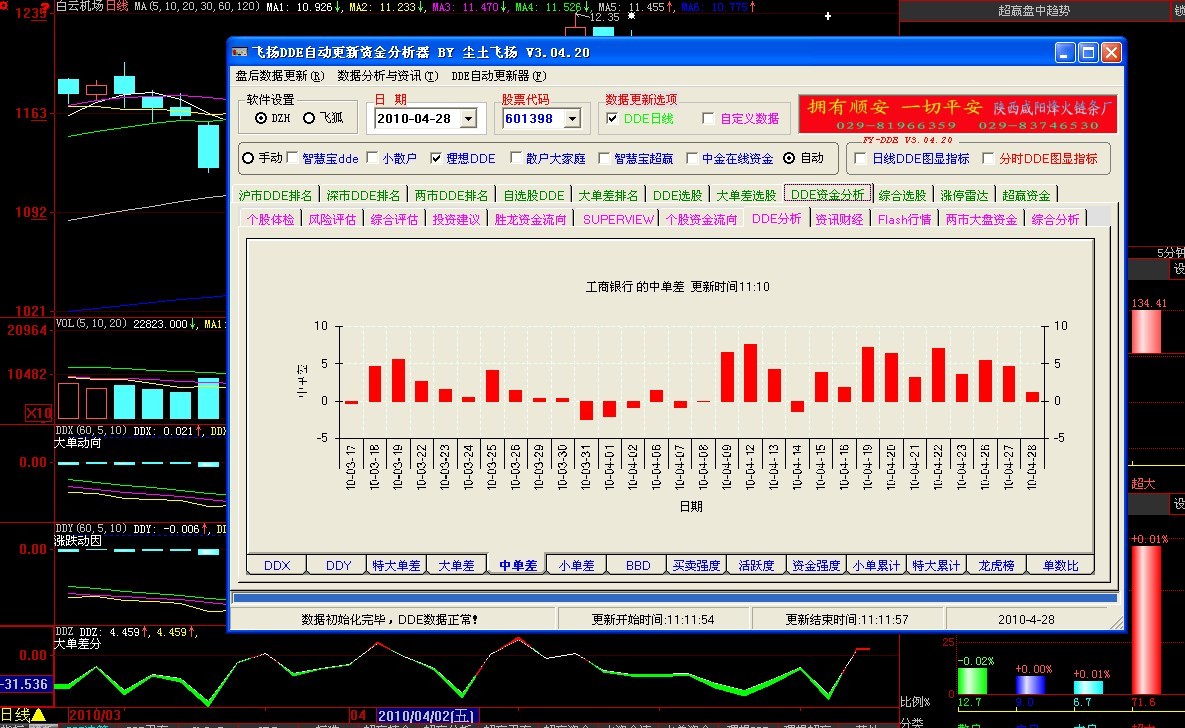Untick the 理想DDE checkbox
Screen dimensions: 1185x728
pos(436,158)
